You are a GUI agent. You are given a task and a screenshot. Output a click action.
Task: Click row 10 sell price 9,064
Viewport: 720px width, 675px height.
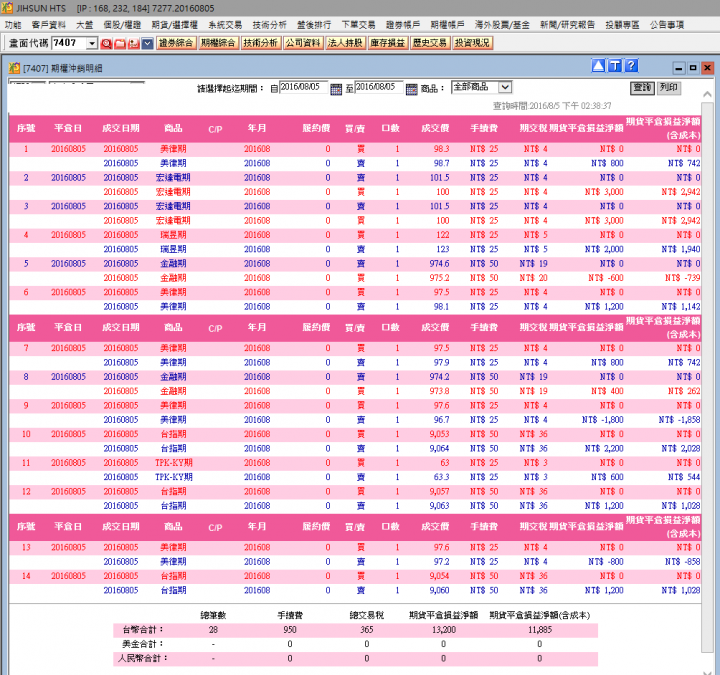pyautogui.click(x=439, y=449)
